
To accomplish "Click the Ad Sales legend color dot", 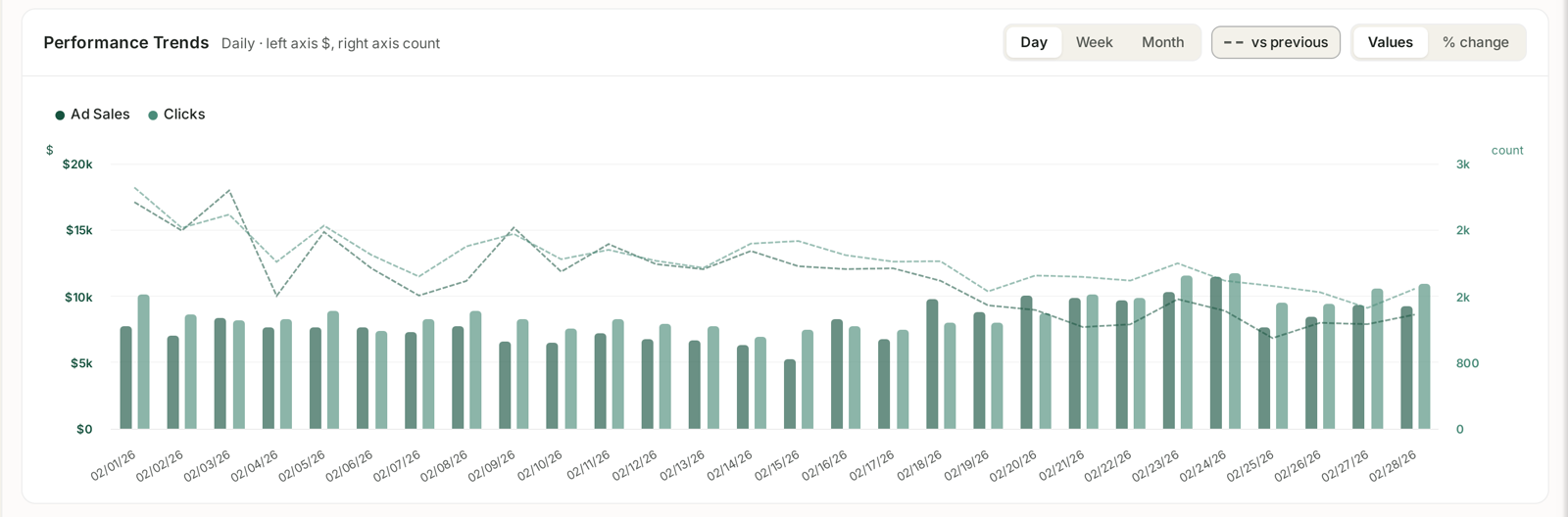I will (x=60, y=116).
